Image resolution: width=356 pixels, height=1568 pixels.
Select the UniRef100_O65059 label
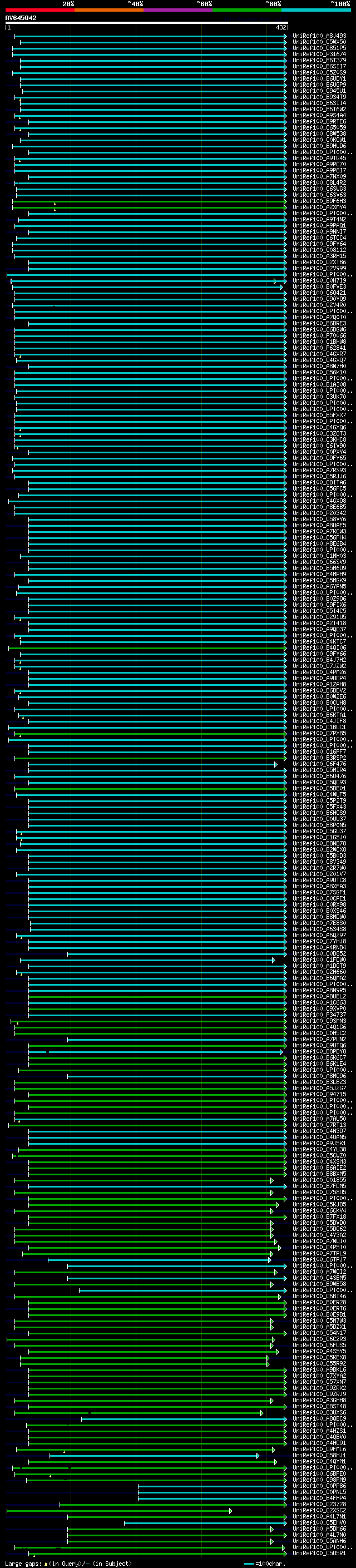[319, 128]
